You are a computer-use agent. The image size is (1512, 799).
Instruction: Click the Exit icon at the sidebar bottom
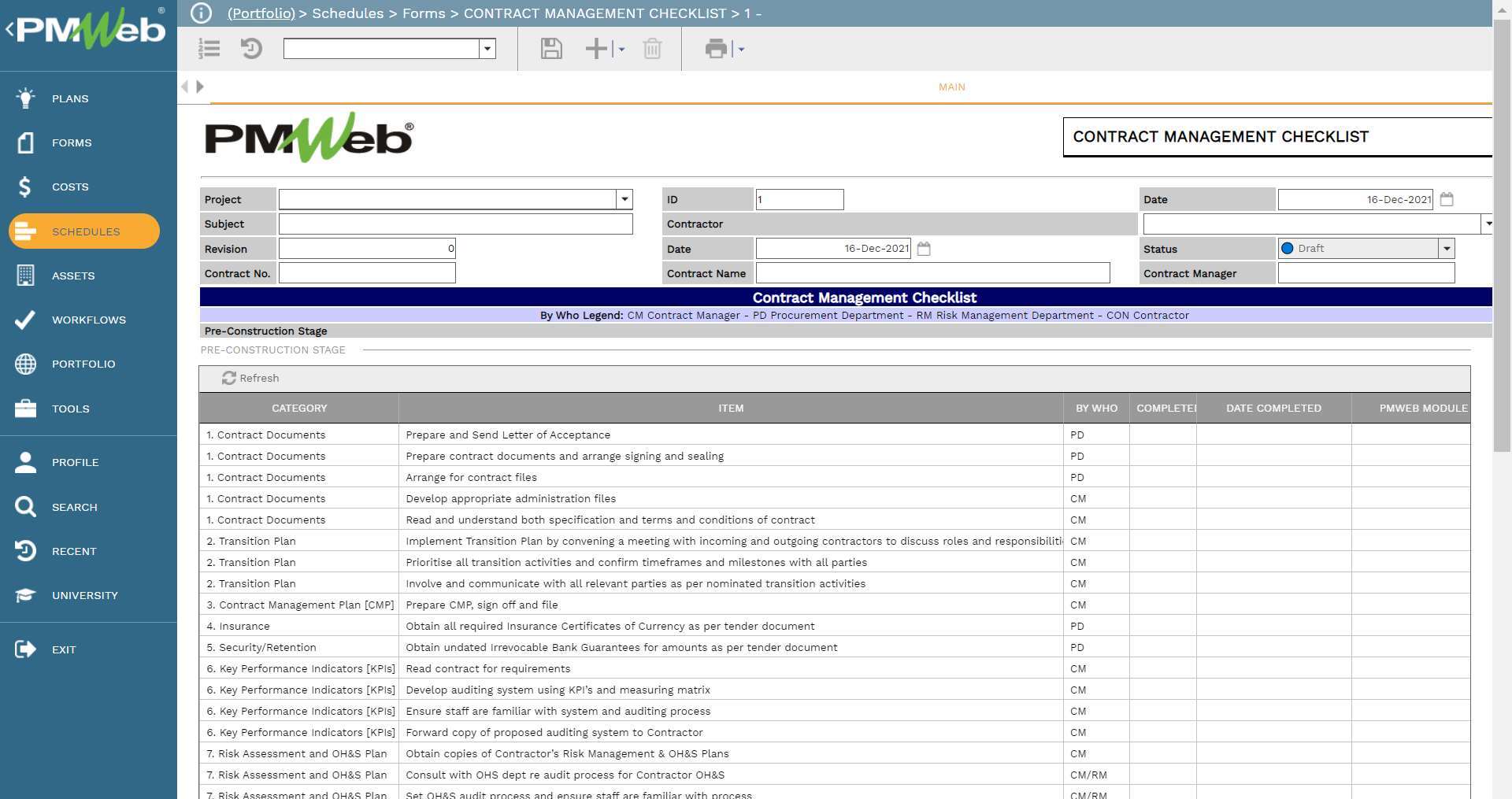[24, 649]
